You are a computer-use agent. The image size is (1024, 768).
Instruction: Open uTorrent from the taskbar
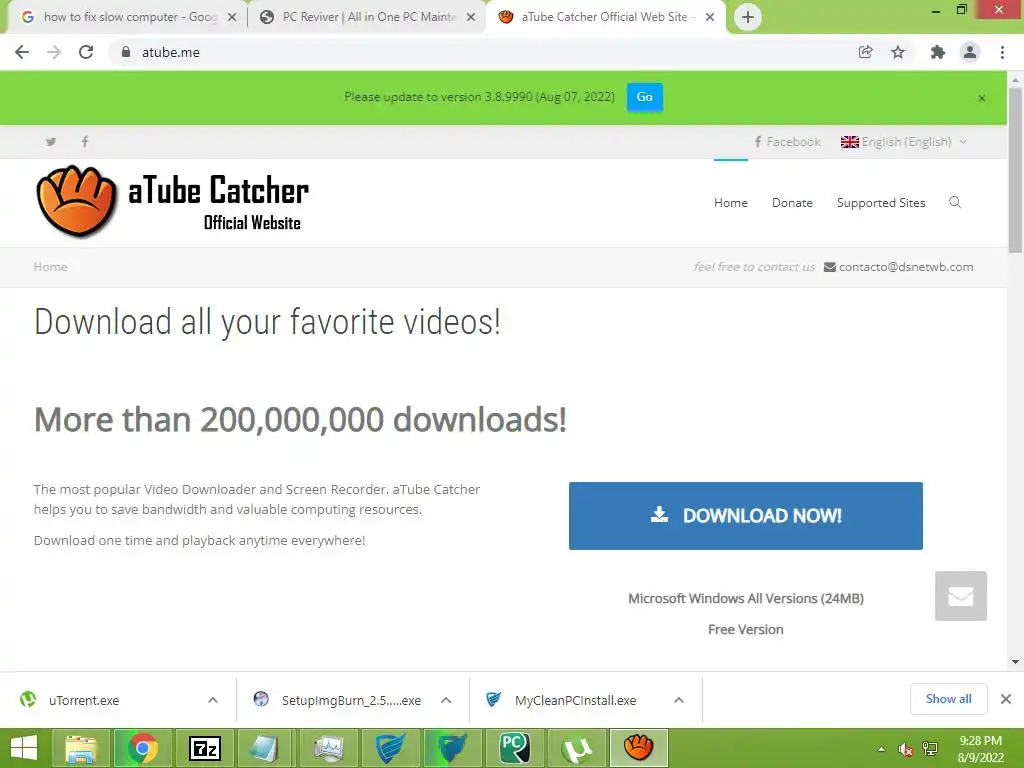[x=577, y=748]
